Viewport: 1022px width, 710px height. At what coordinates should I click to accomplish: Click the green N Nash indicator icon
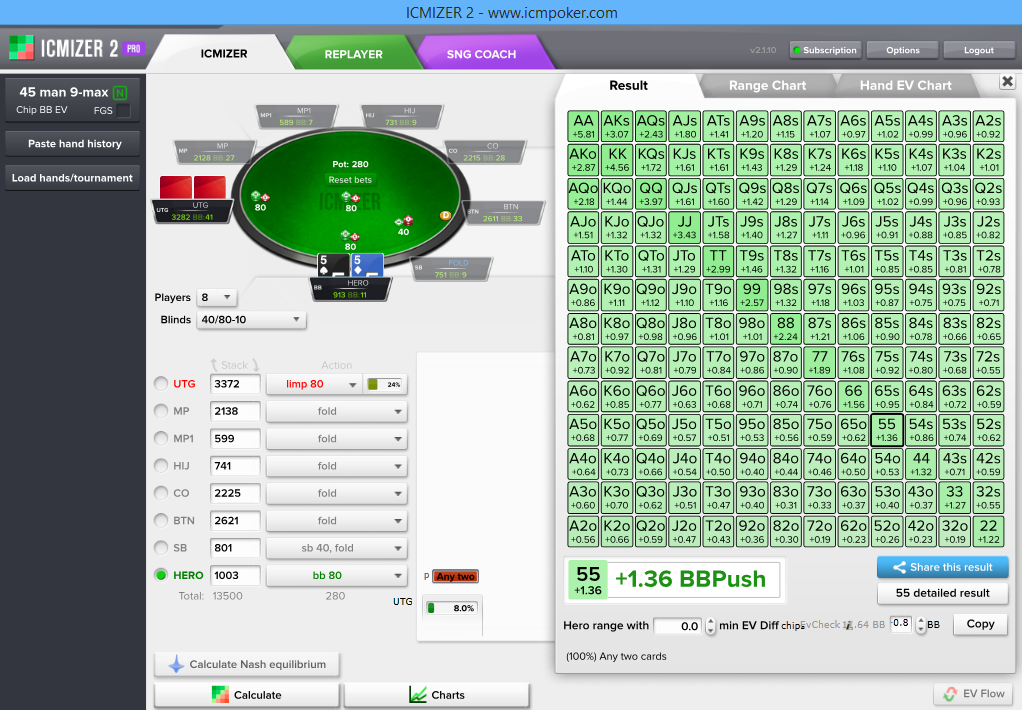[120, 93]
